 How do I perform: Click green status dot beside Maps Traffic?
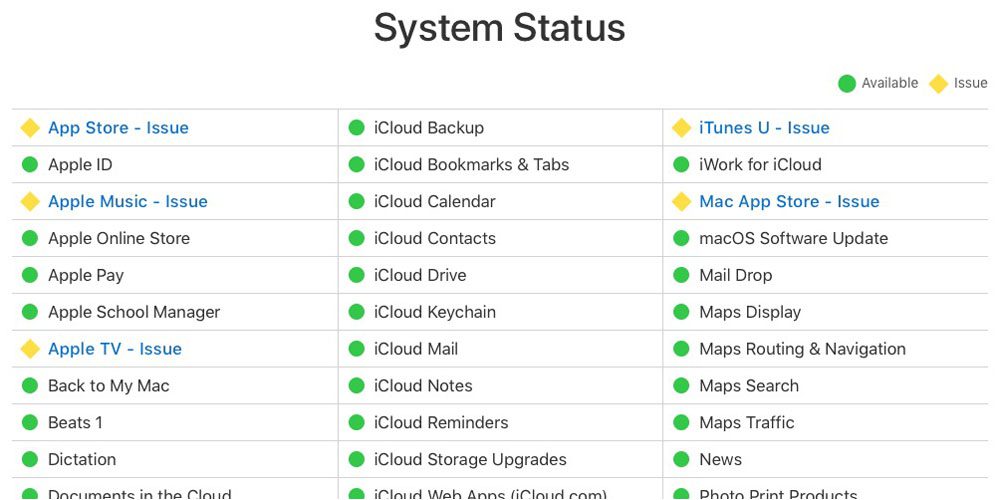click(x=681, y=422)
